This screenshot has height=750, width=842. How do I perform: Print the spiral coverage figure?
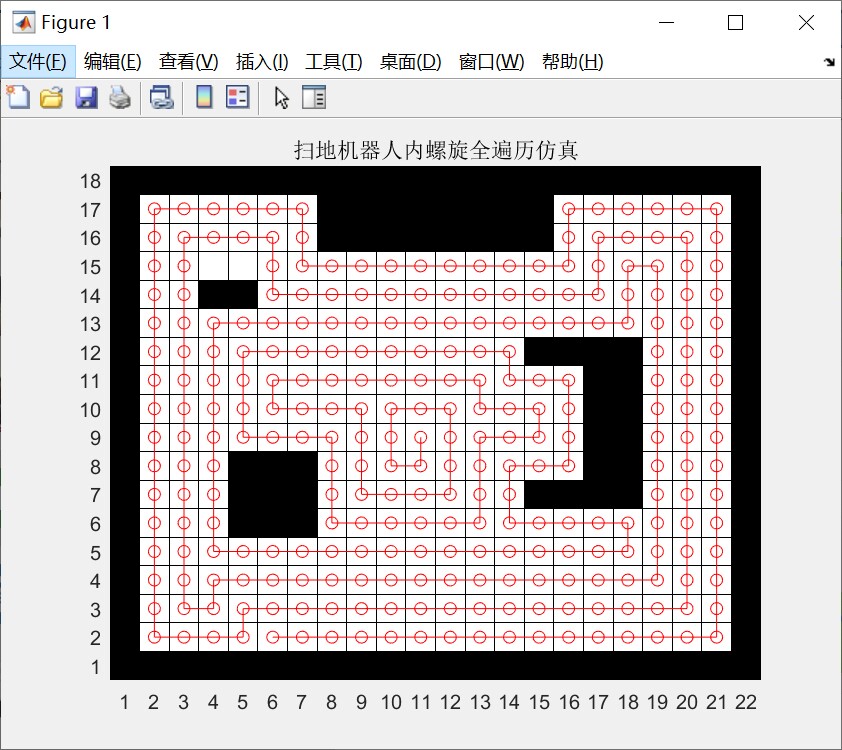pyautogui.click(x=120, y=97)
